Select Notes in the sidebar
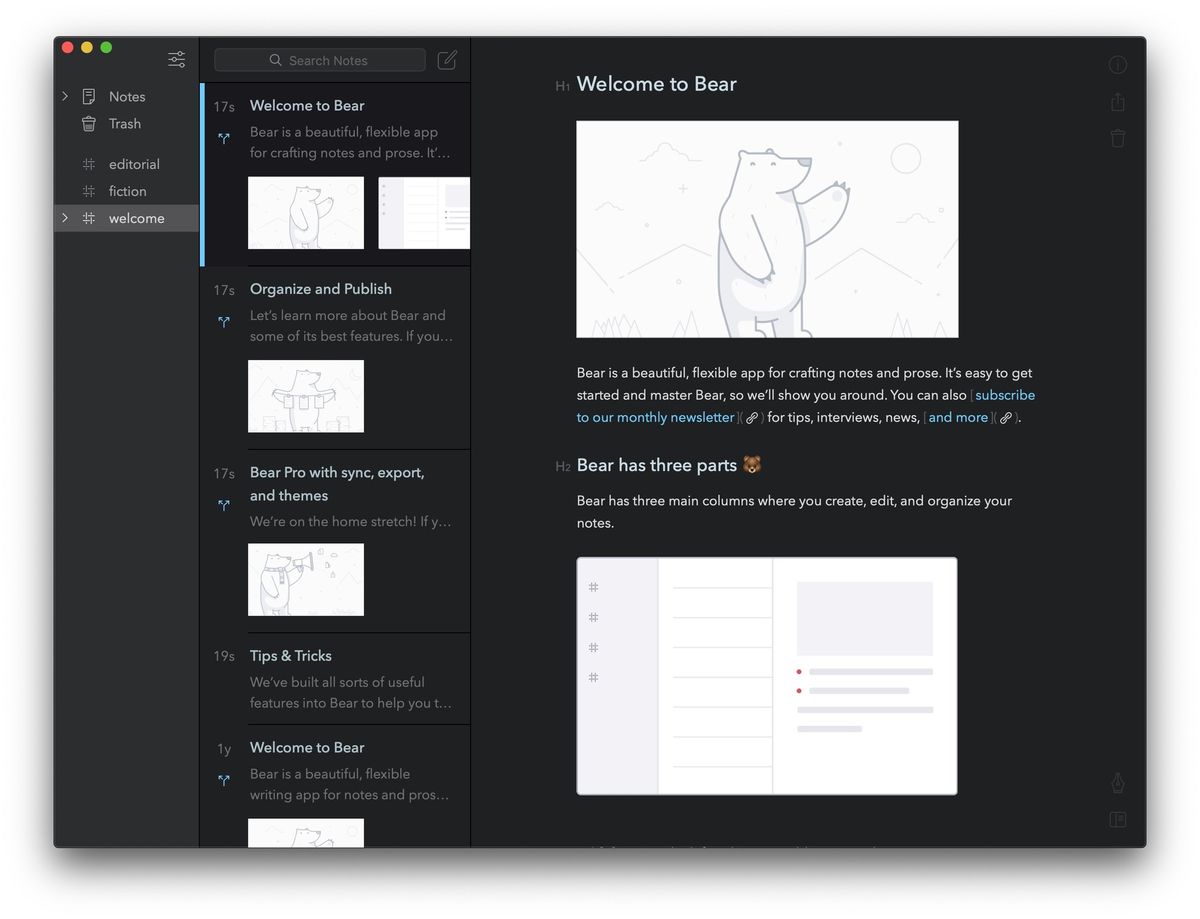Screen dimensions: 1200x919 [126, 96]
